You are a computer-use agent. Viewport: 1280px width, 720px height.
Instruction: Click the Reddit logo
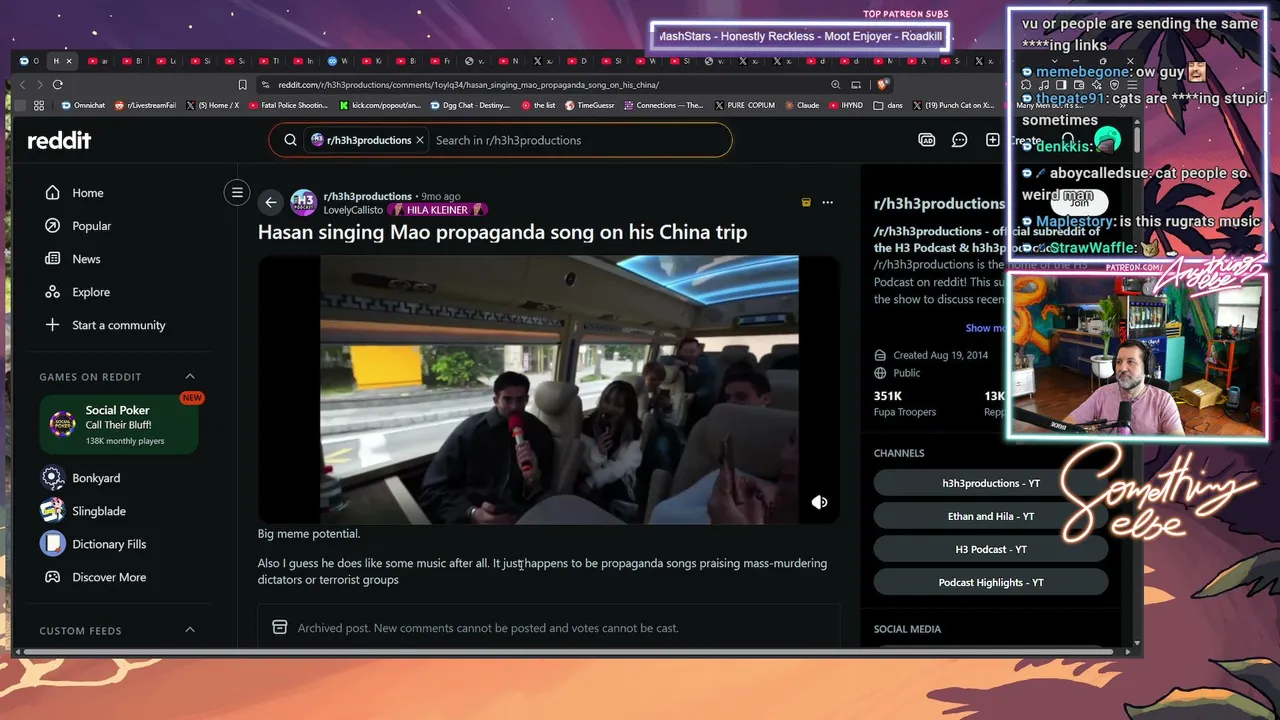[59, 140]
